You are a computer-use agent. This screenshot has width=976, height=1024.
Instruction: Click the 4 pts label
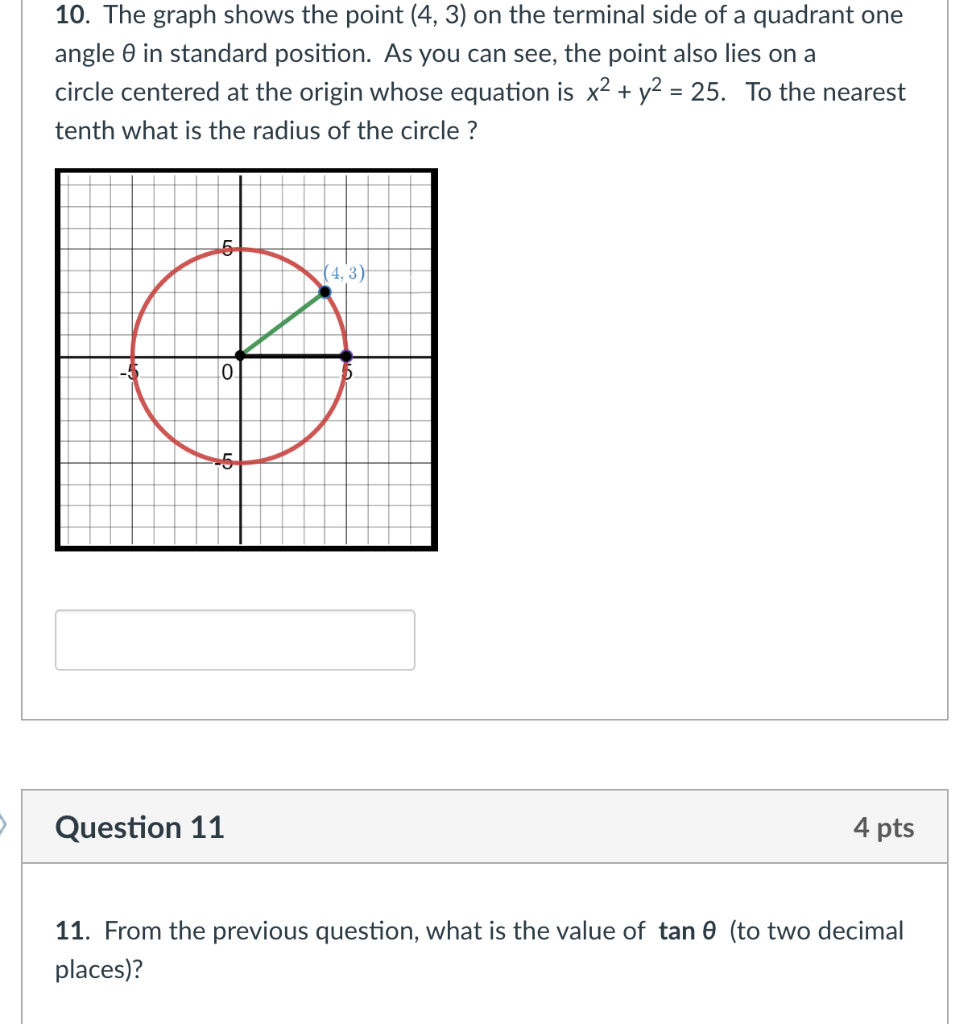(884, 828)
